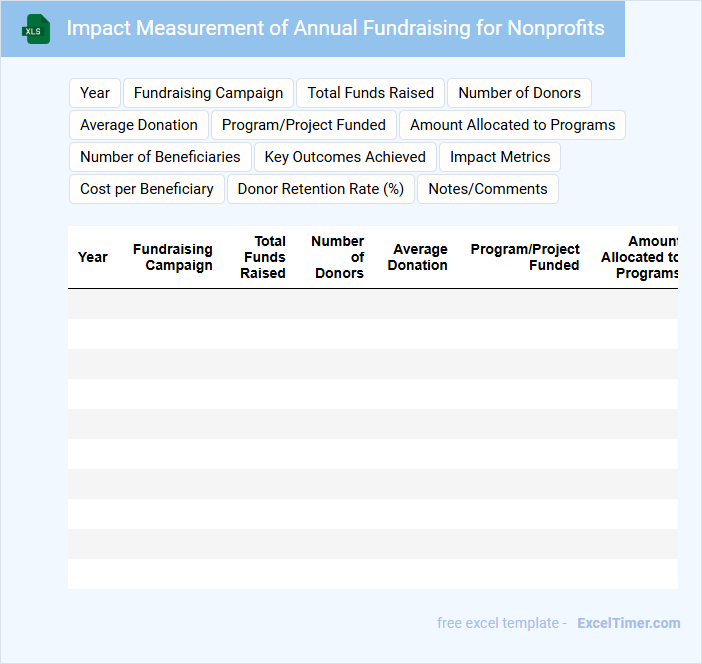Viewport: 702px width, 664px height.
Task: Click the Impact Metrics tag
Action: [x=500, y=157]
